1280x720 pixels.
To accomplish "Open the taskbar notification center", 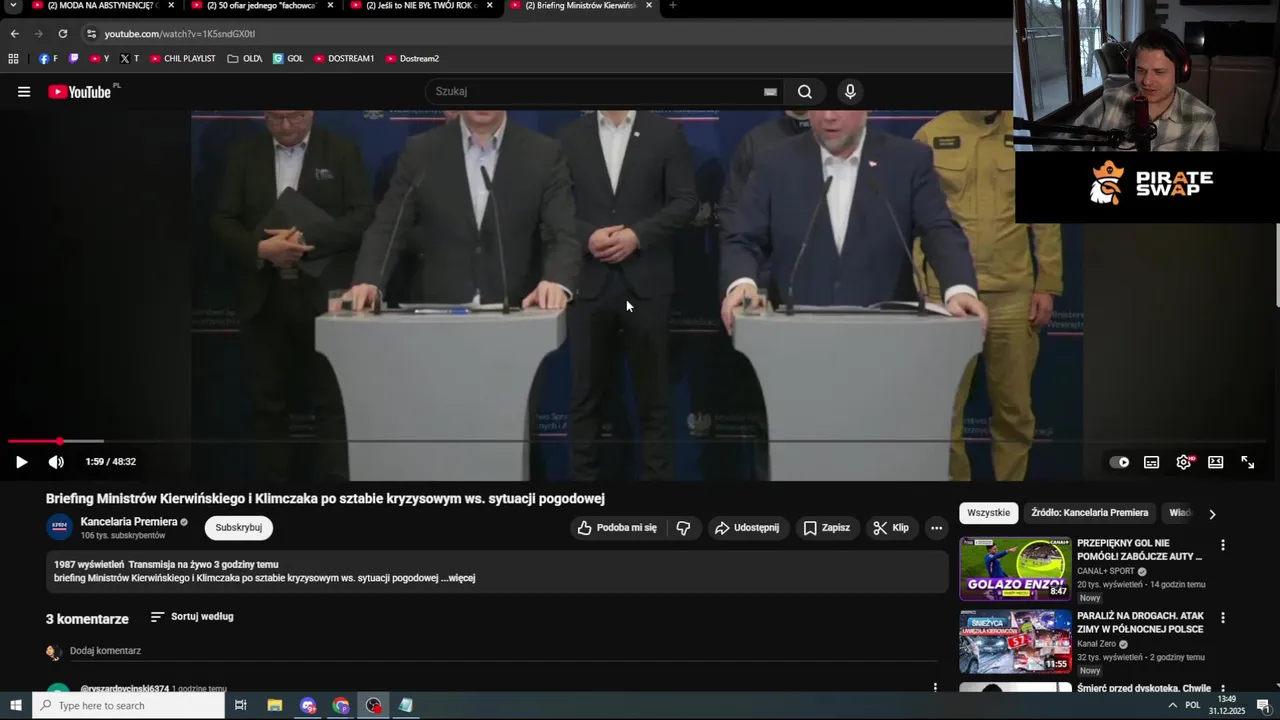I will 1262,706.
